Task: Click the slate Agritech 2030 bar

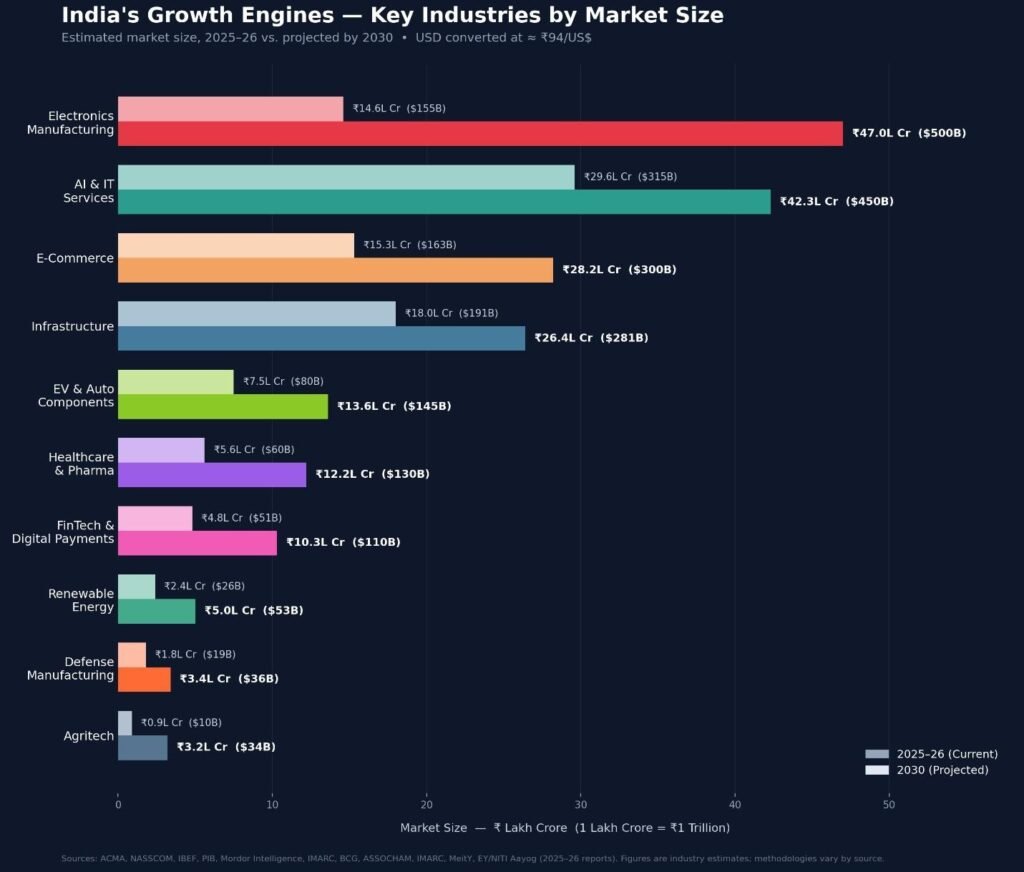Action: [142, 748]
